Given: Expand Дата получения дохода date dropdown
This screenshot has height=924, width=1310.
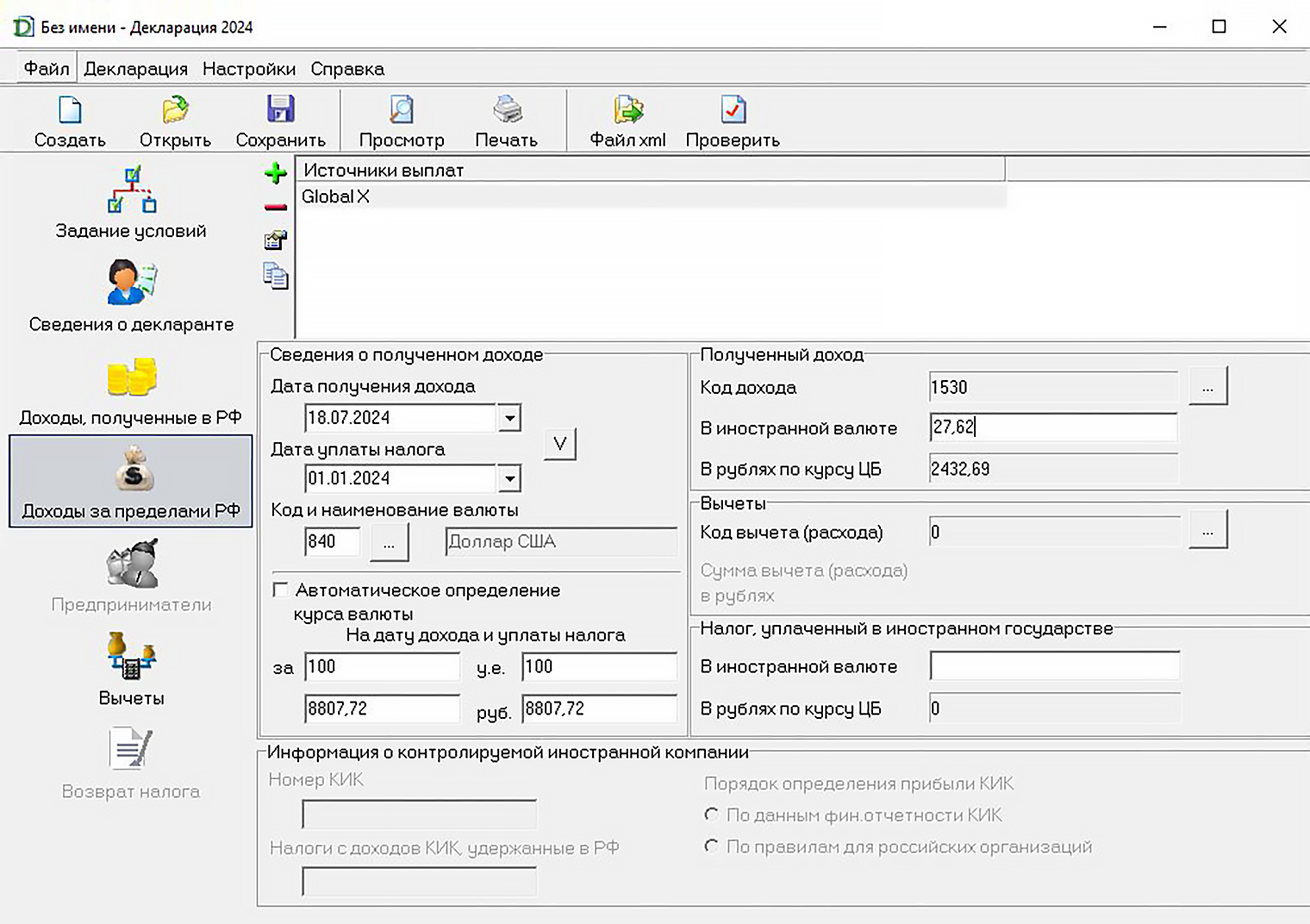Looking at the screenshot, I should click(x=509, y=418).
